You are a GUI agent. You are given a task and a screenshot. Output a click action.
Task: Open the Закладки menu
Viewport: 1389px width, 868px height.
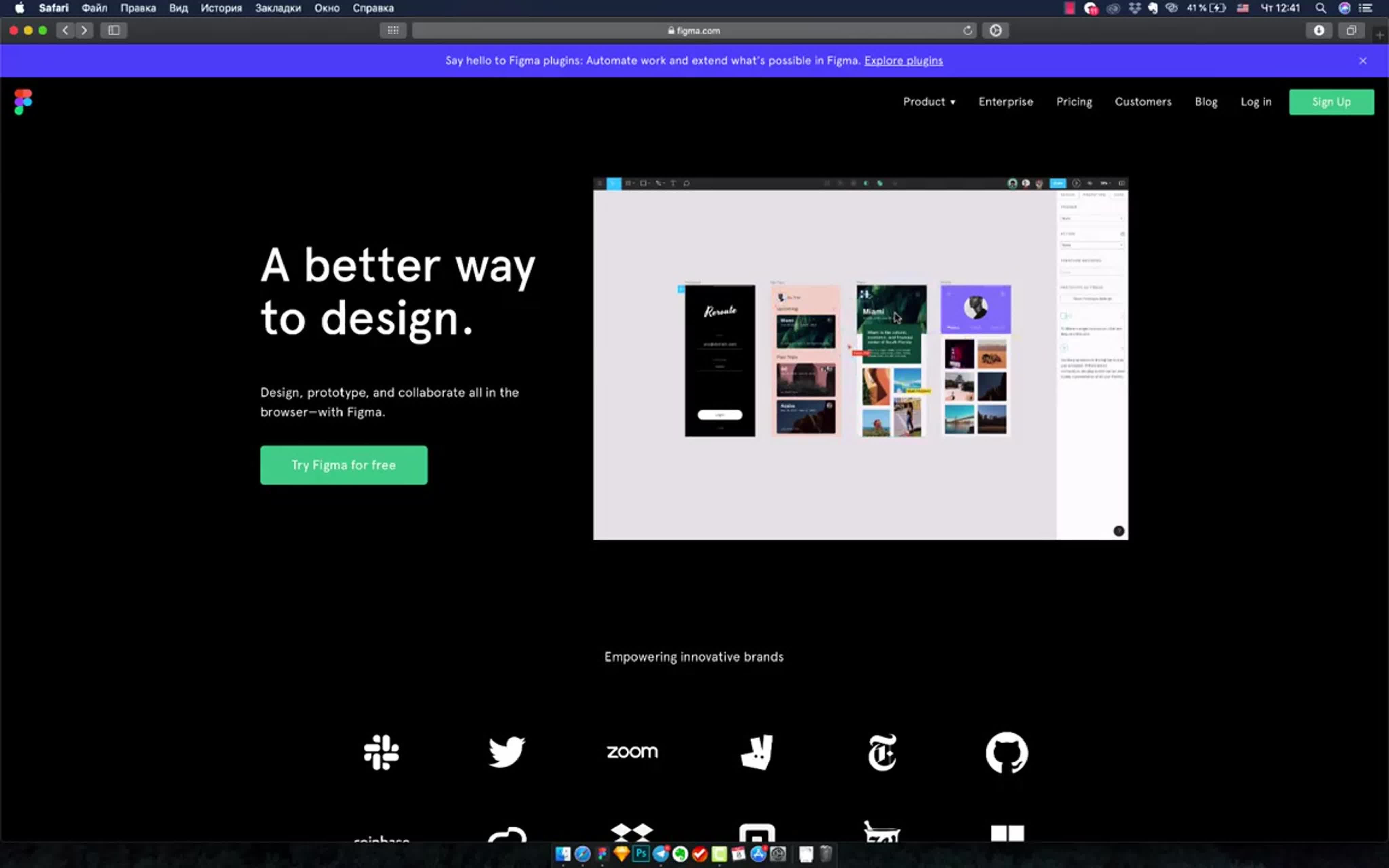click(278, 8)
